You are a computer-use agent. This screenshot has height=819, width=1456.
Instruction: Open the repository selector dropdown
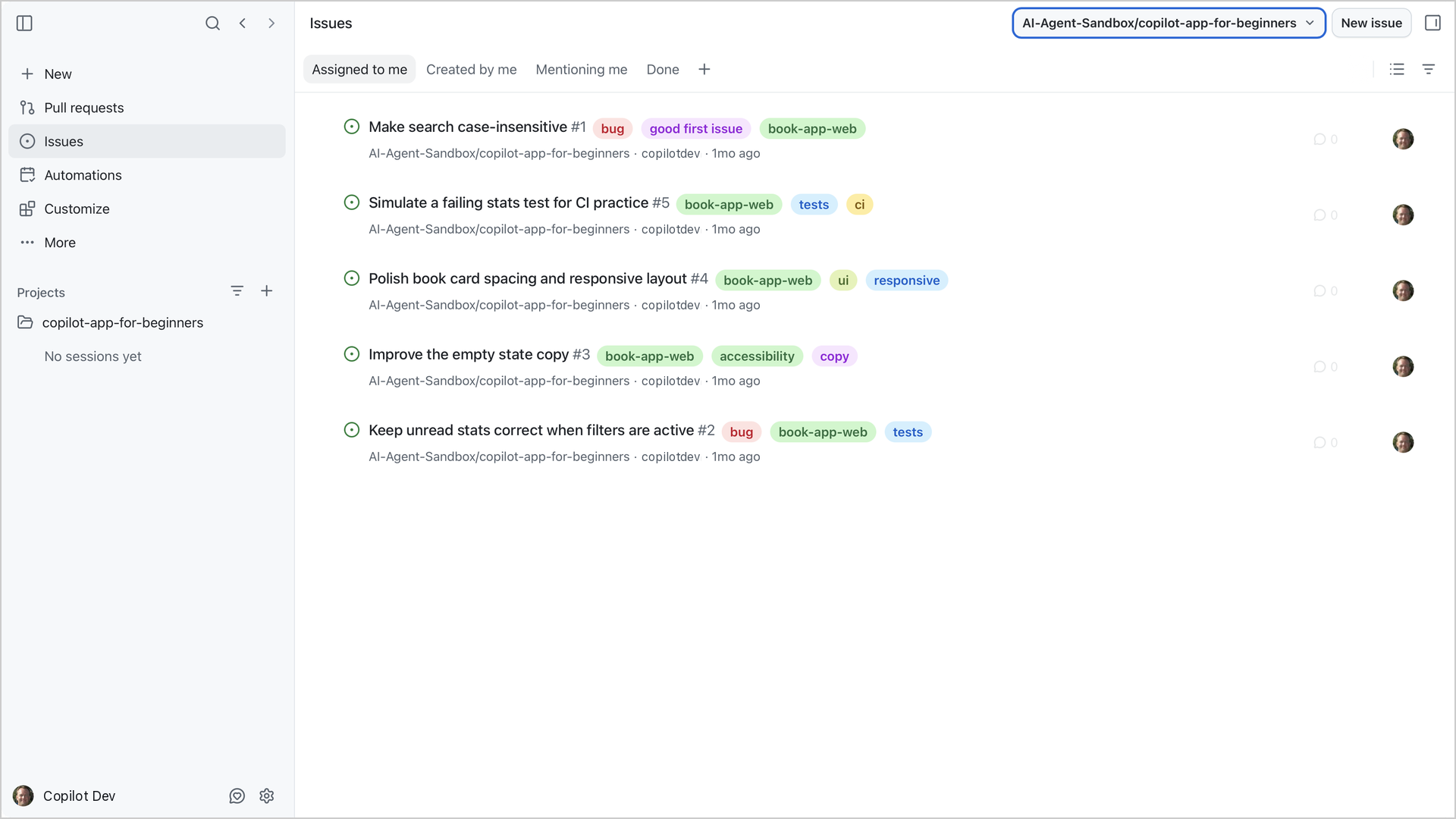tap(1169, 24)
